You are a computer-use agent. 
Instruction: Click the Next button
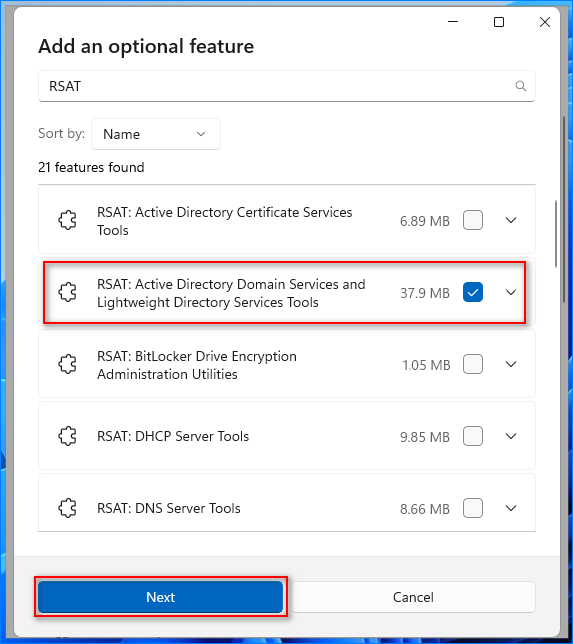[x=161, y=597]
